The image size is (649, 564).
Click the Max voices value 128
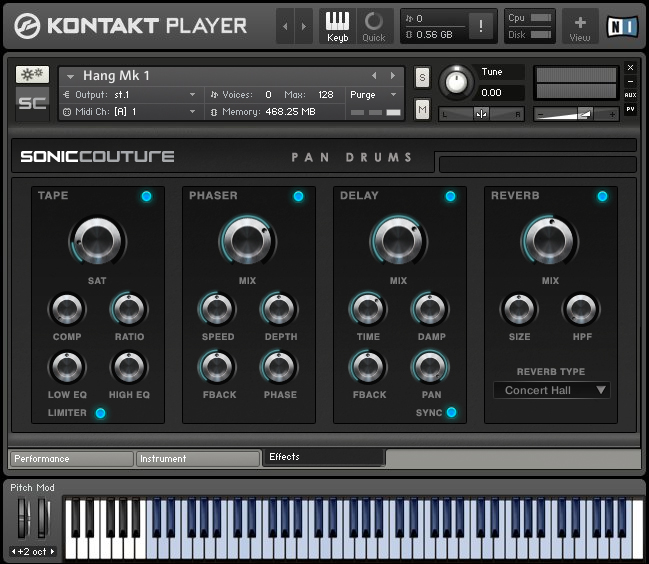(326, 95)
